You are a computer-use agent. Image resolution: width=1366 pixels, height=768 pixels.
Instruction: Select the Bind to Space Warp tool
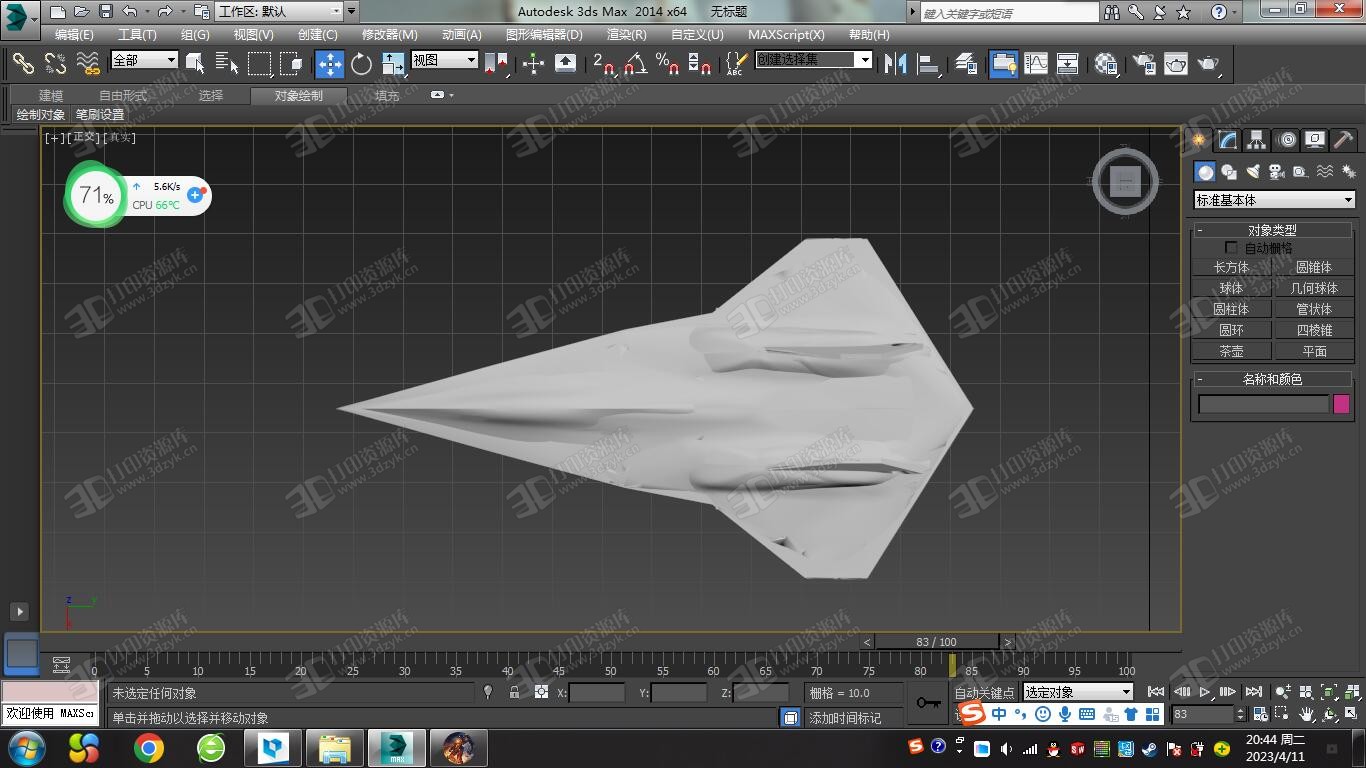88,64
